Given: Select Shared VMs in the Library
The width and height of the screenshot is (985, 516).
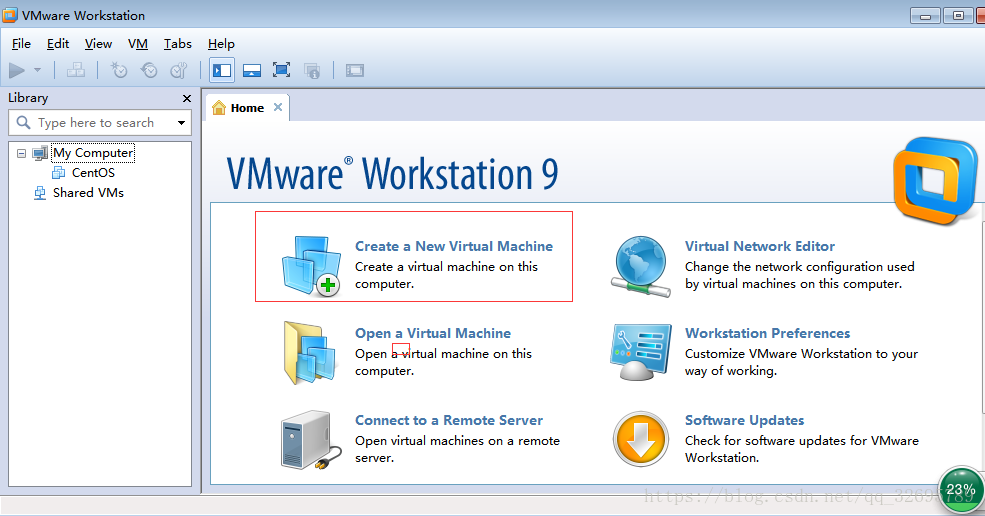Looking at the screenshot, I should [88, 192].
